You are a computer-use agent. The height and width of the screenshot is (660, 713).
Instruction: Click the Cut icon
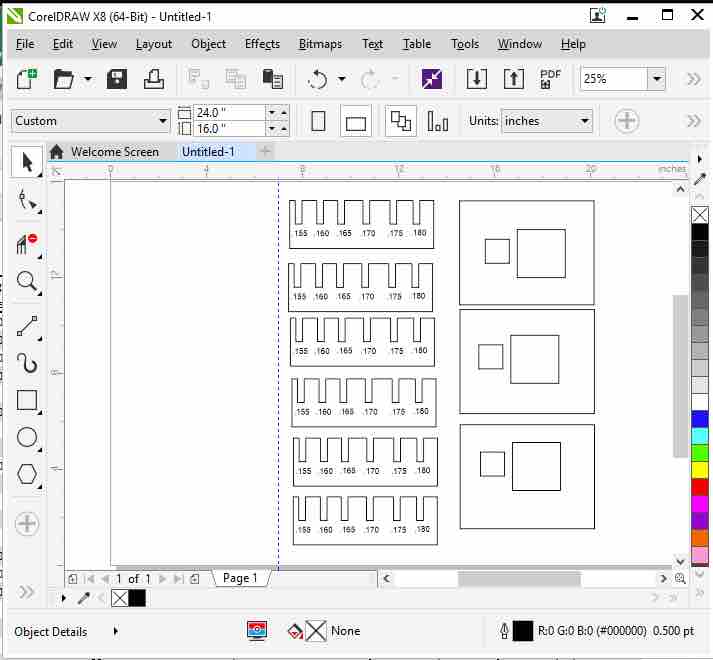point(198,79)
